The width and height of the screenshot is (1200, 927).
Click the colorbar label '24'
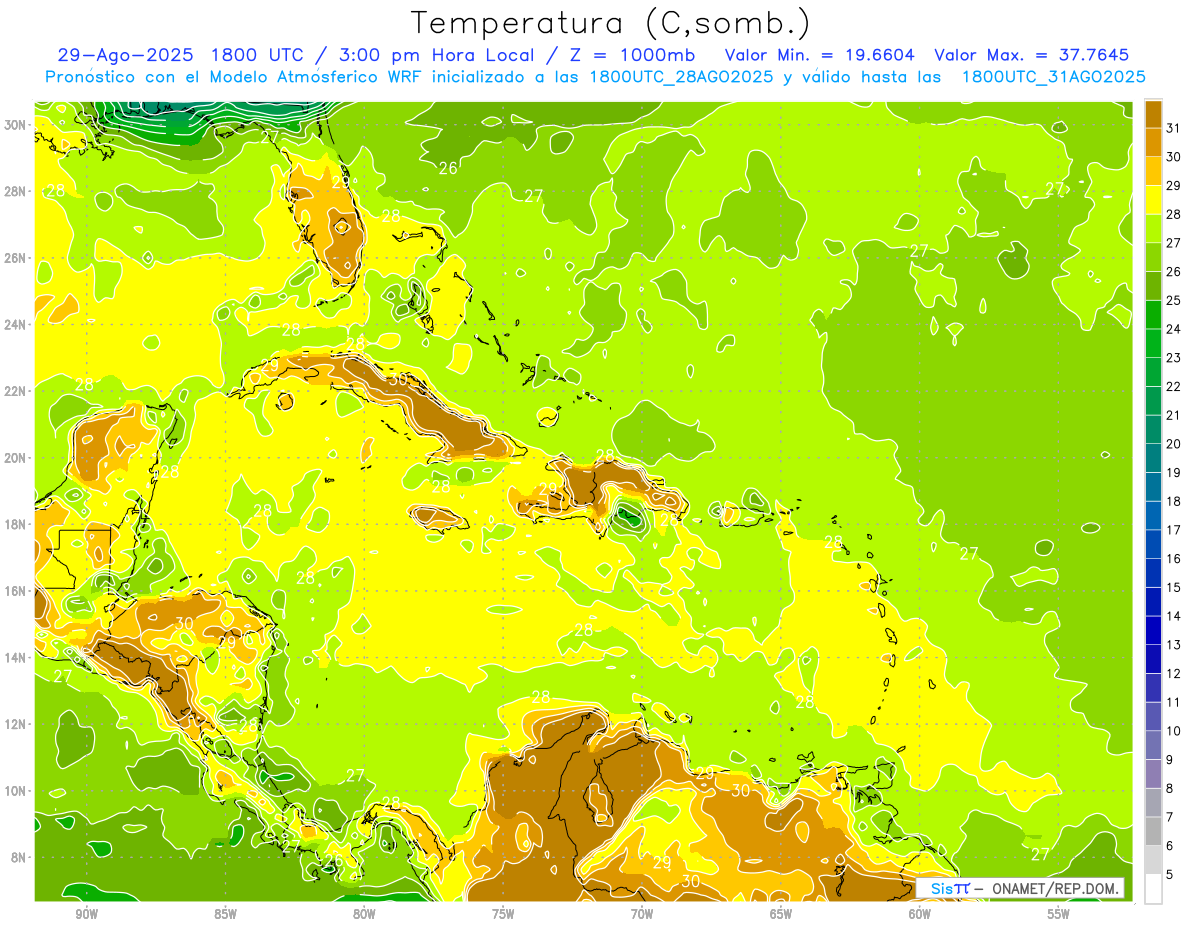(x=1174, y=329)
